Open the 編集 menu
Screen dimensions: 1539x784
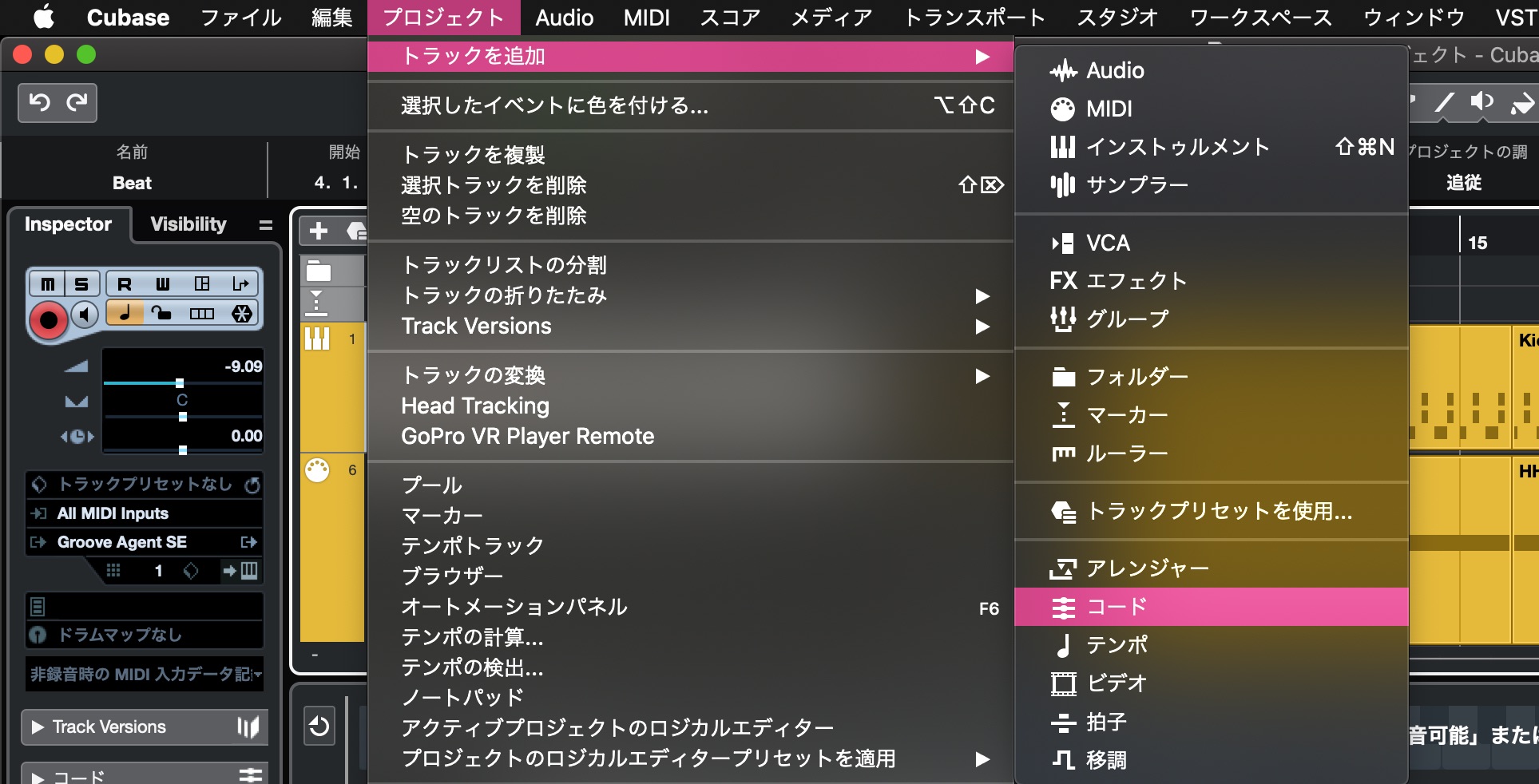click(x=332, y=18)
